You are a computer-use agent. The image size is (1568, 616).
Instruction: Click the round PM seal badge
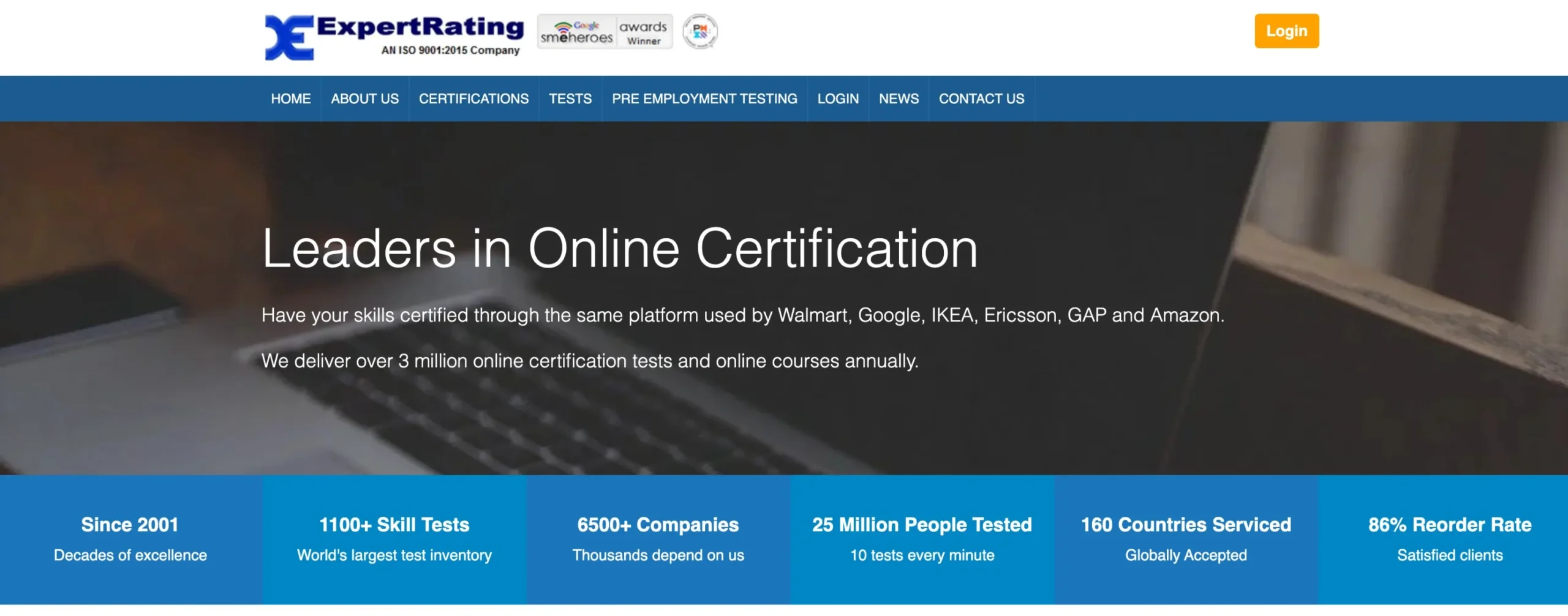coord(699,31)
